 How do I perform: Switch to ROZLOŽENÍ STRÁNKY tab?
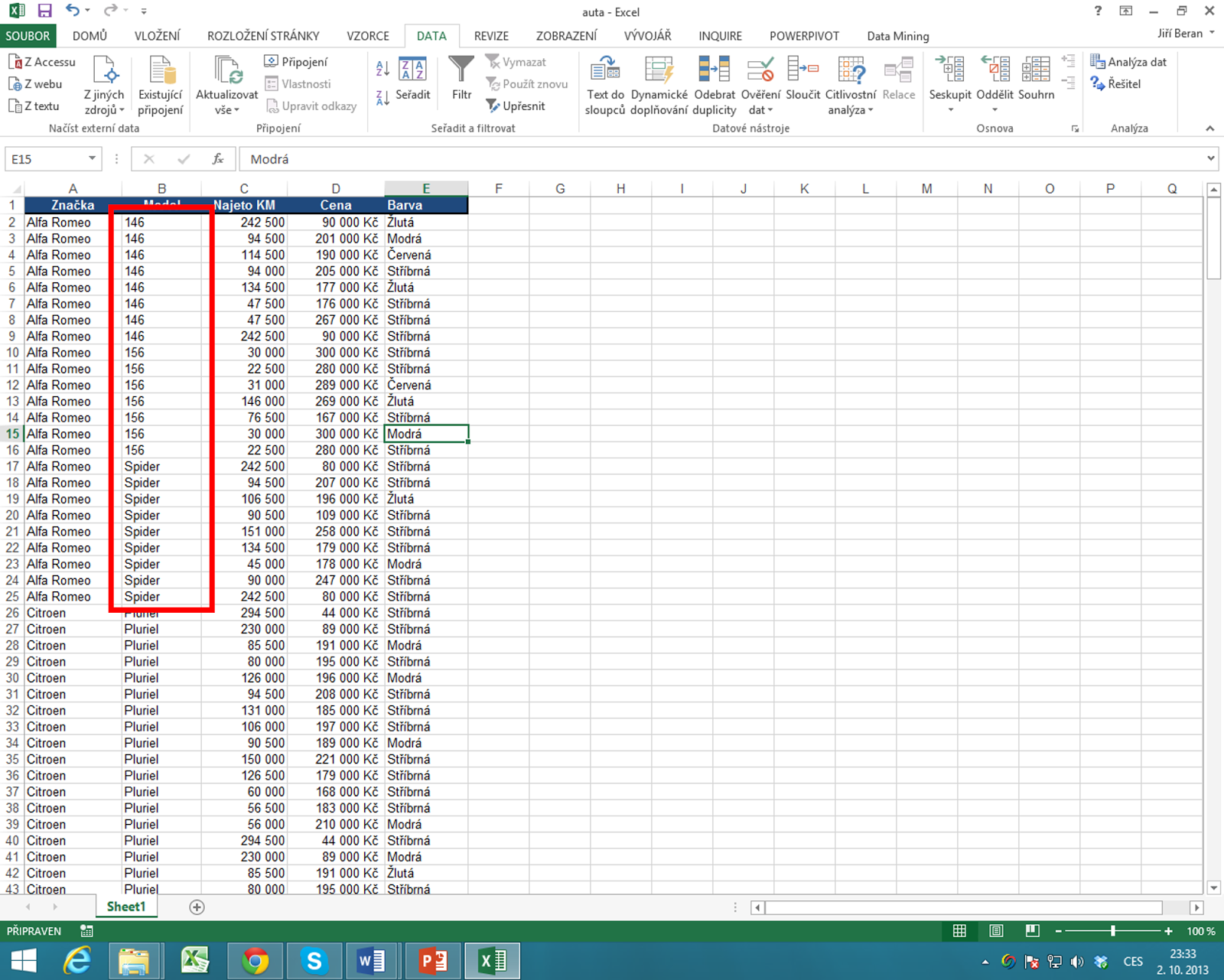[263, 36]
